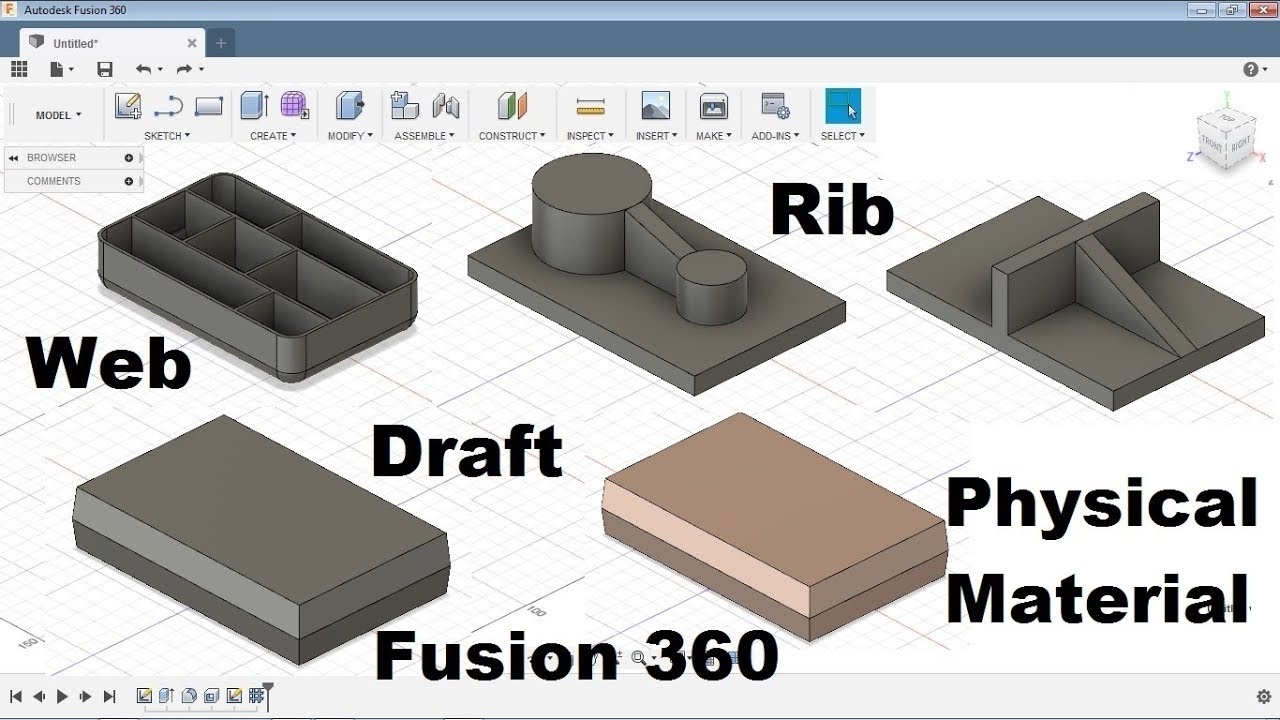Click the New Component icon
Screen dimensions: 1280x720
click(405, 106)
